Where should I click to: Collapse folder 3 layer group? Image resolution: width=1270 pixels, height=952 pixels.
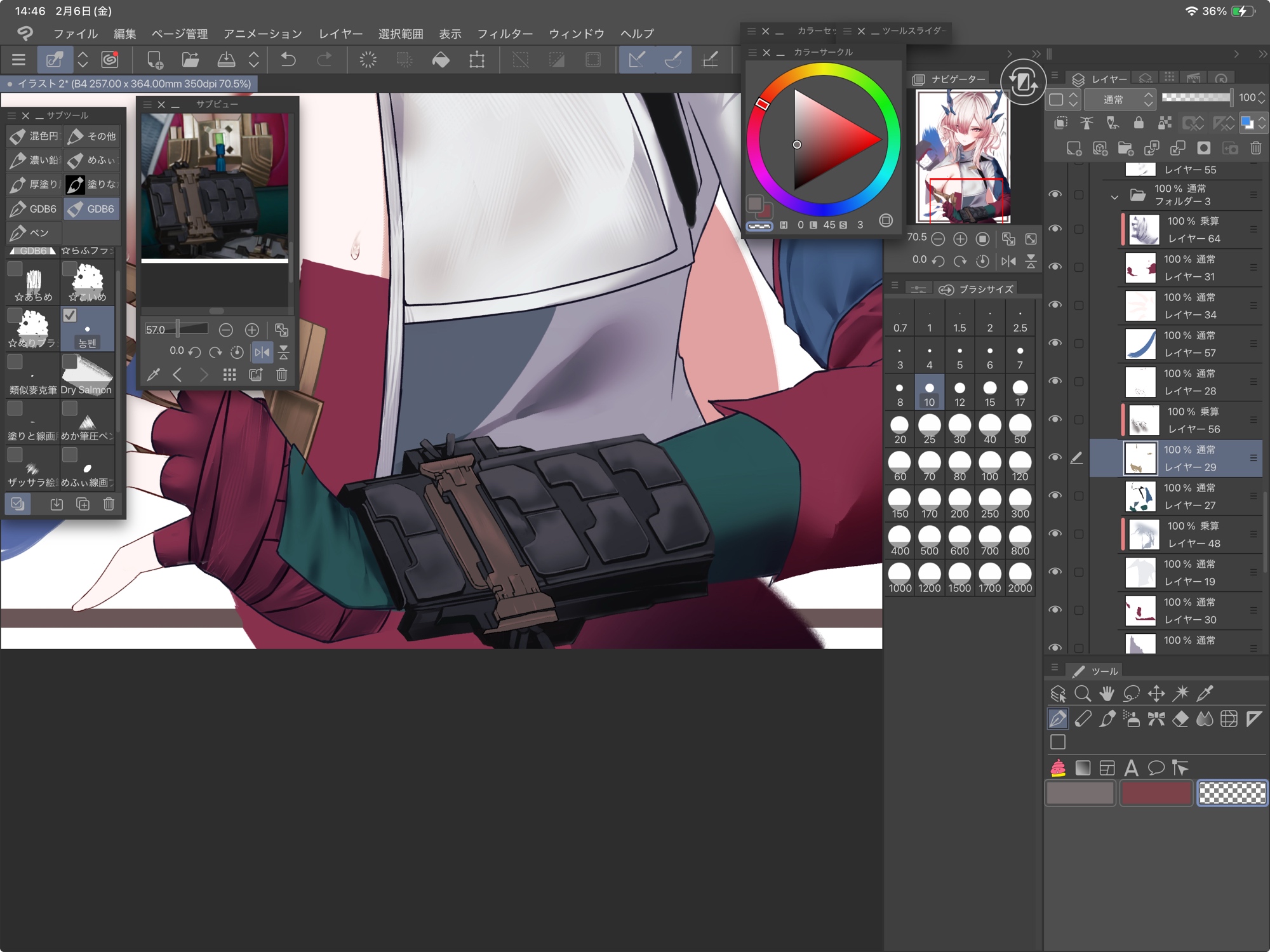[1114, 196]
